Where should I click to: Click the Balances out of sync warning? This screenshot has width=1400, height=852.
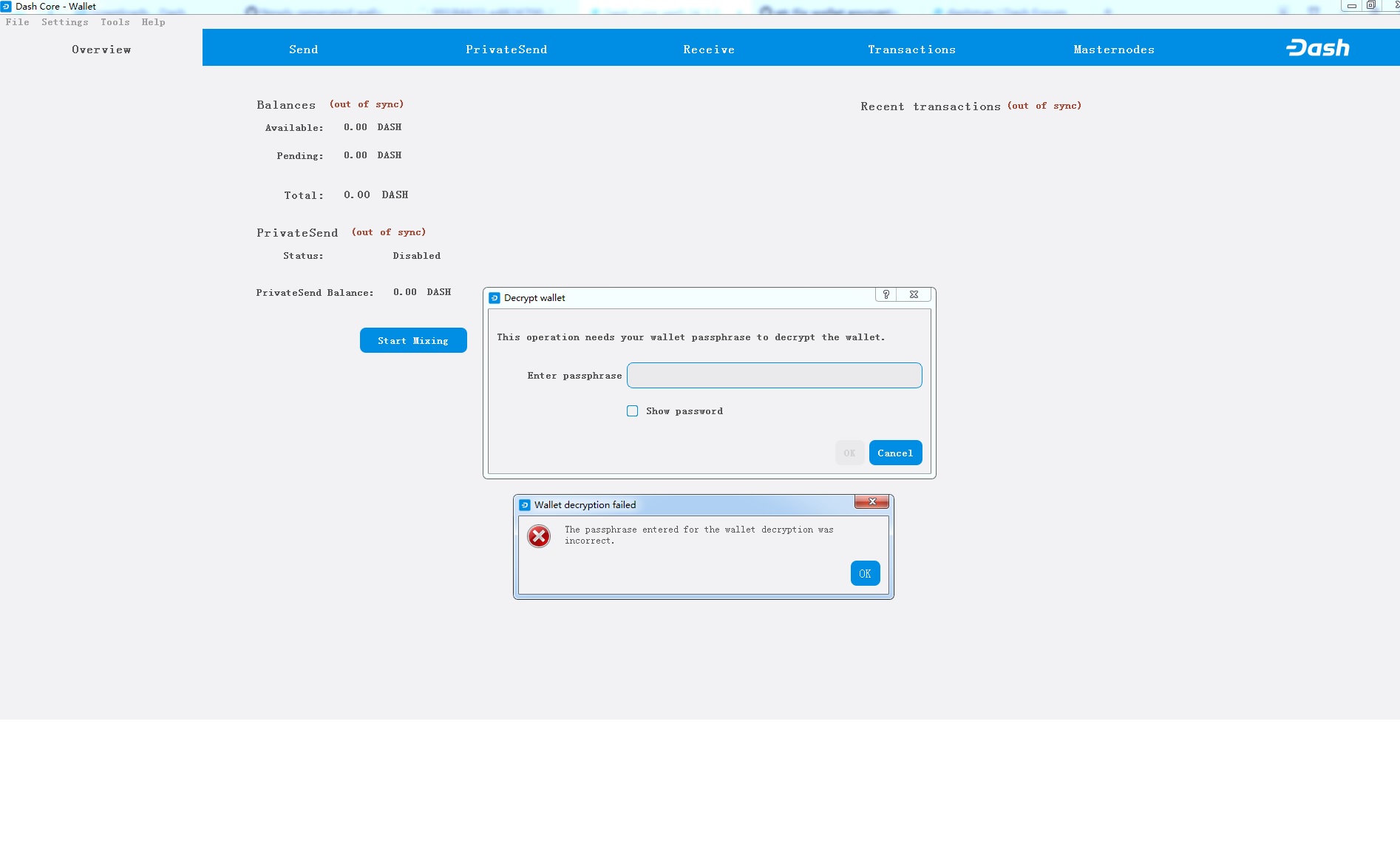(x=367, y=104)
